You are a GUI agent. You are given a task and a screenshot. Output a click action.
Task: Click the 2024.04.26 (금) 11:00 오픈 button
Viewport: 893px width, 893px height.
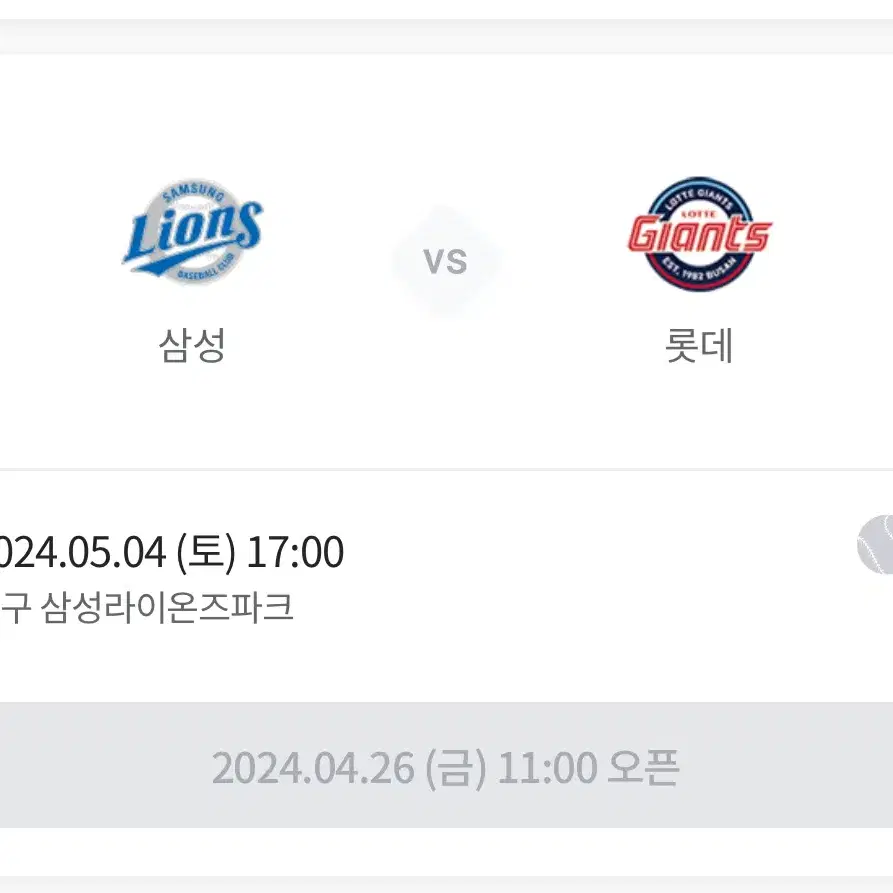coord(446,765)
